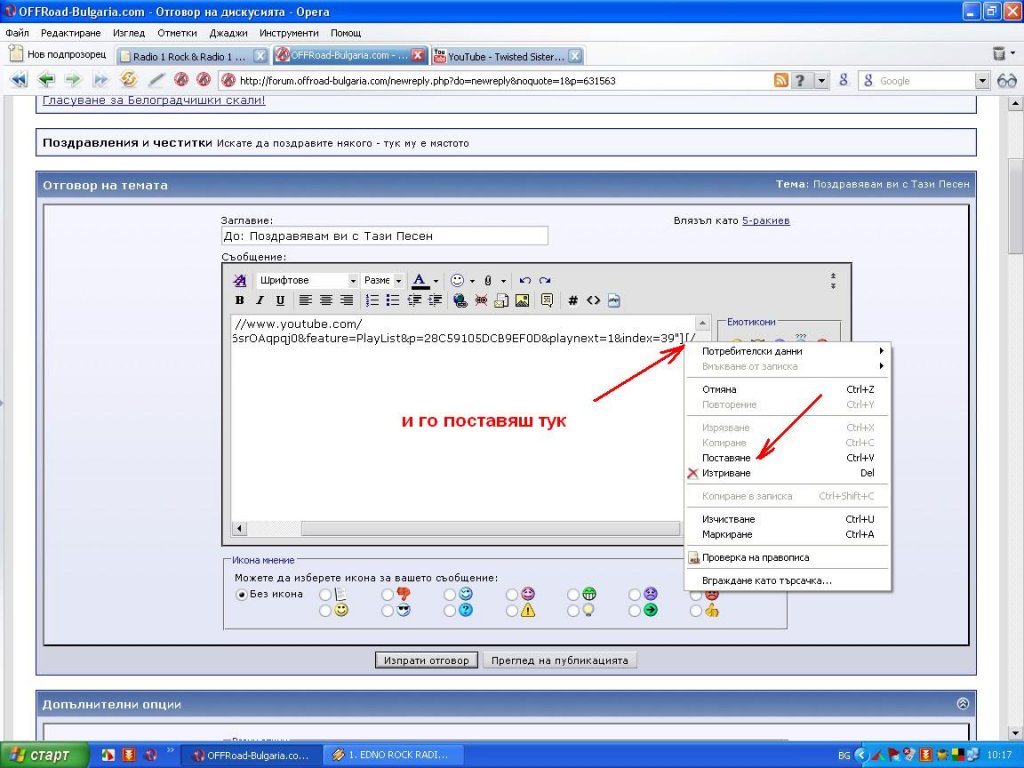Expand the attachment paperclip dropdown arrow
Image resolution: width=1024 pixels, height=768 pixels.
504,281
